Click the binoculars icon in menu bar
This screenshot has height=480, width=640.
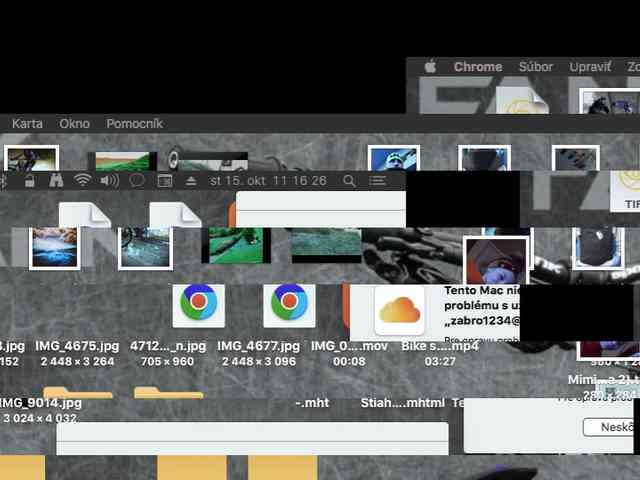56,181
